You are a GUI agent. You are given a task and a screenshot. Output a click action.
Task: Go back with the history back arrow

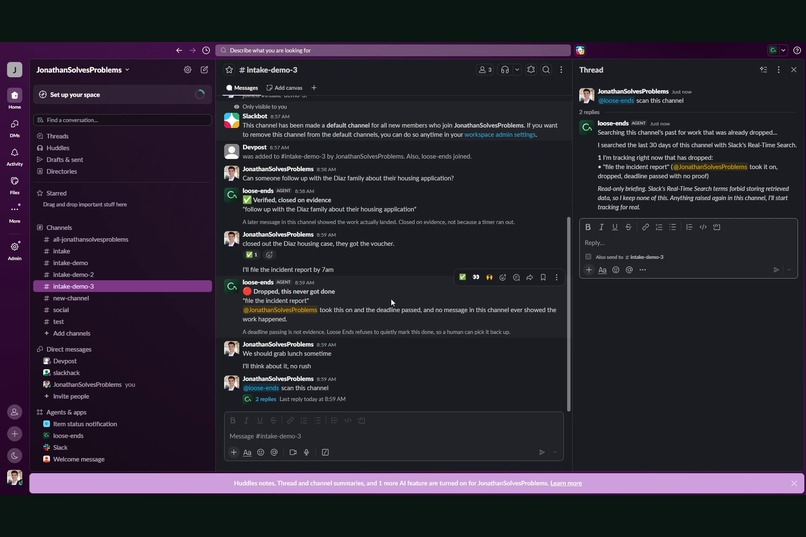point(179,50)
